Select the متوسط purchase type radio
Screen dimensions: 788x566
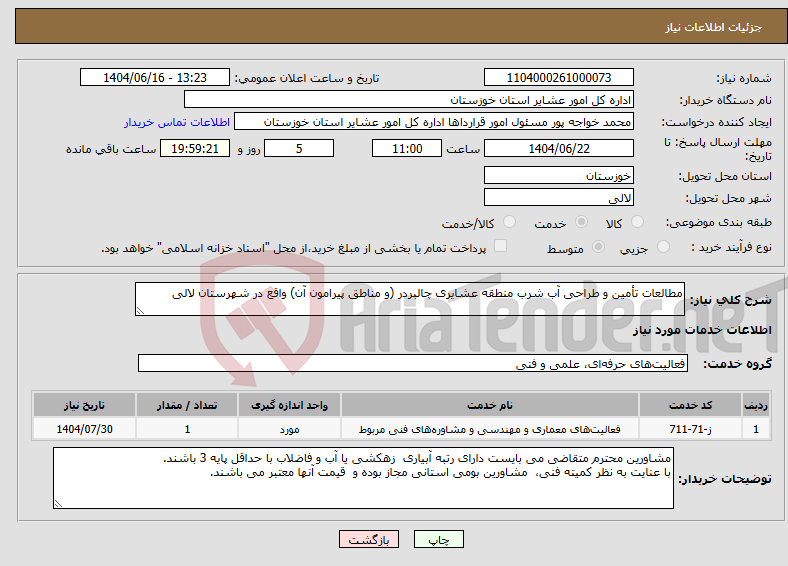click(x=599, y=246)
